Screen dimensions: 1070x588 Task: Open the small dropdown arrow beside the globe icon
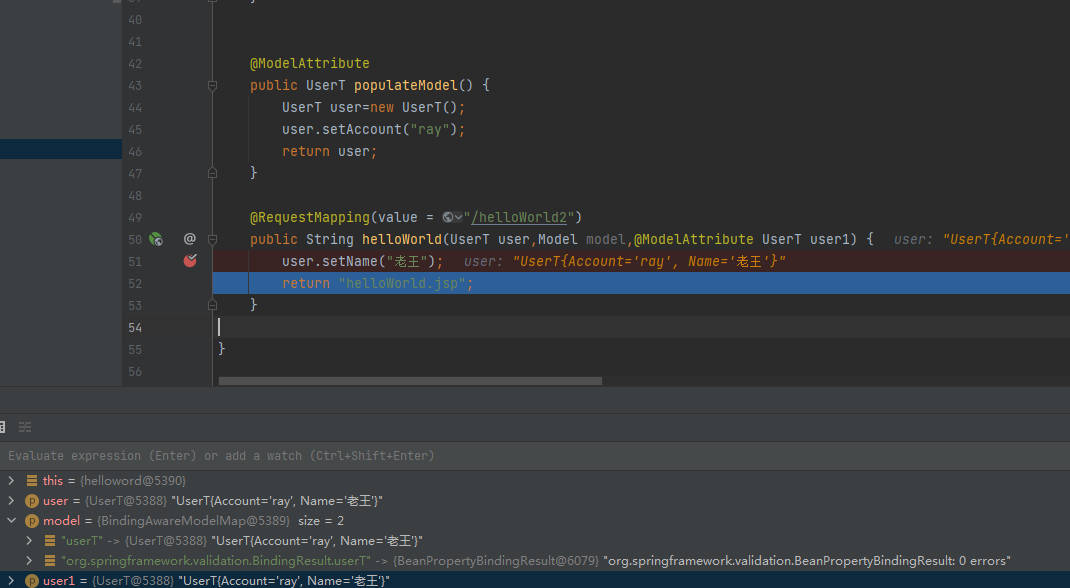tap(459, 218)
